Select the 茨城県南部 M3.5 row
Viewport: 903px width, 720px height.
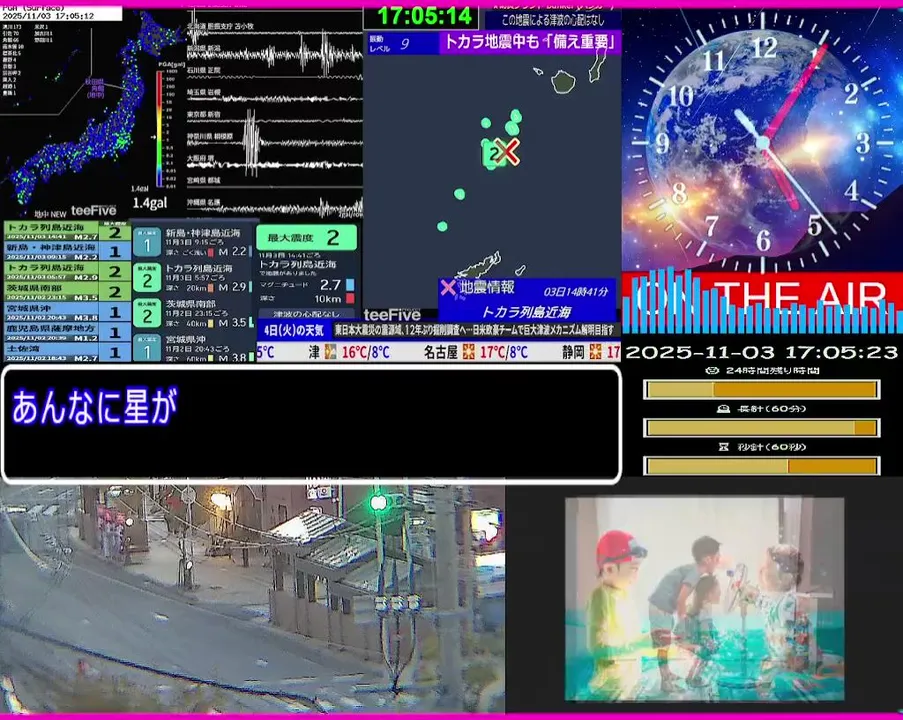pos(67,291)
